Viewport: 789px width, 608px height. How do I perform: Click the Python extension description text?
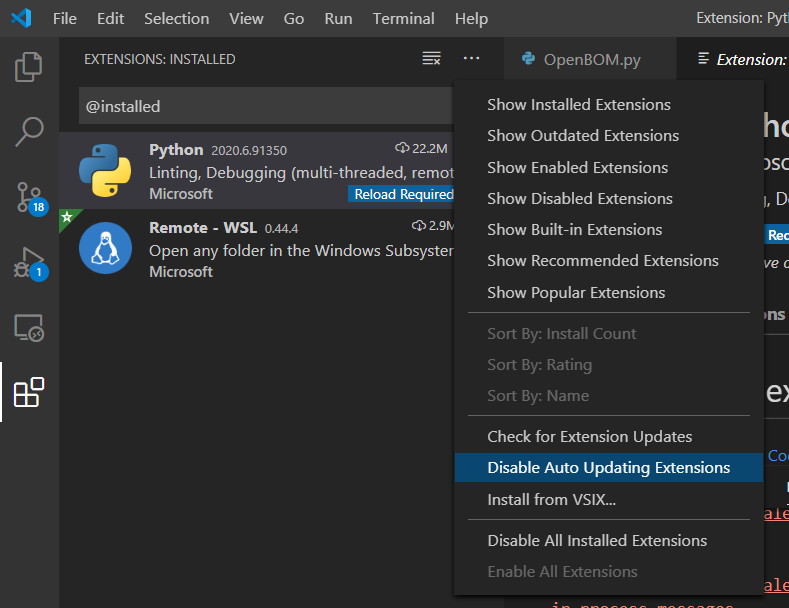coord(301,173)
